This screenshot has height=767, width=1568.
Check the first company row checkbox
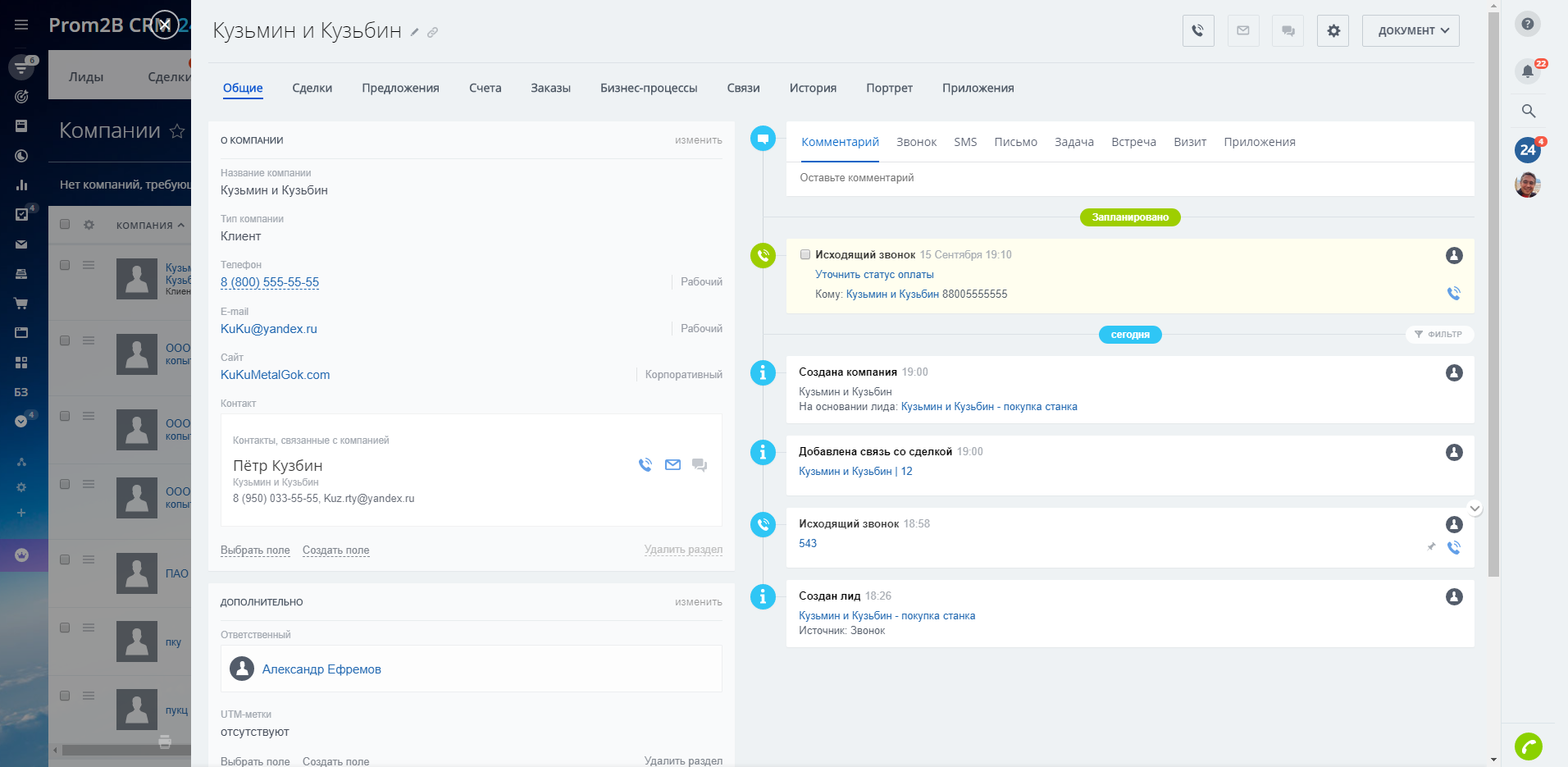(x=65, y=265)
